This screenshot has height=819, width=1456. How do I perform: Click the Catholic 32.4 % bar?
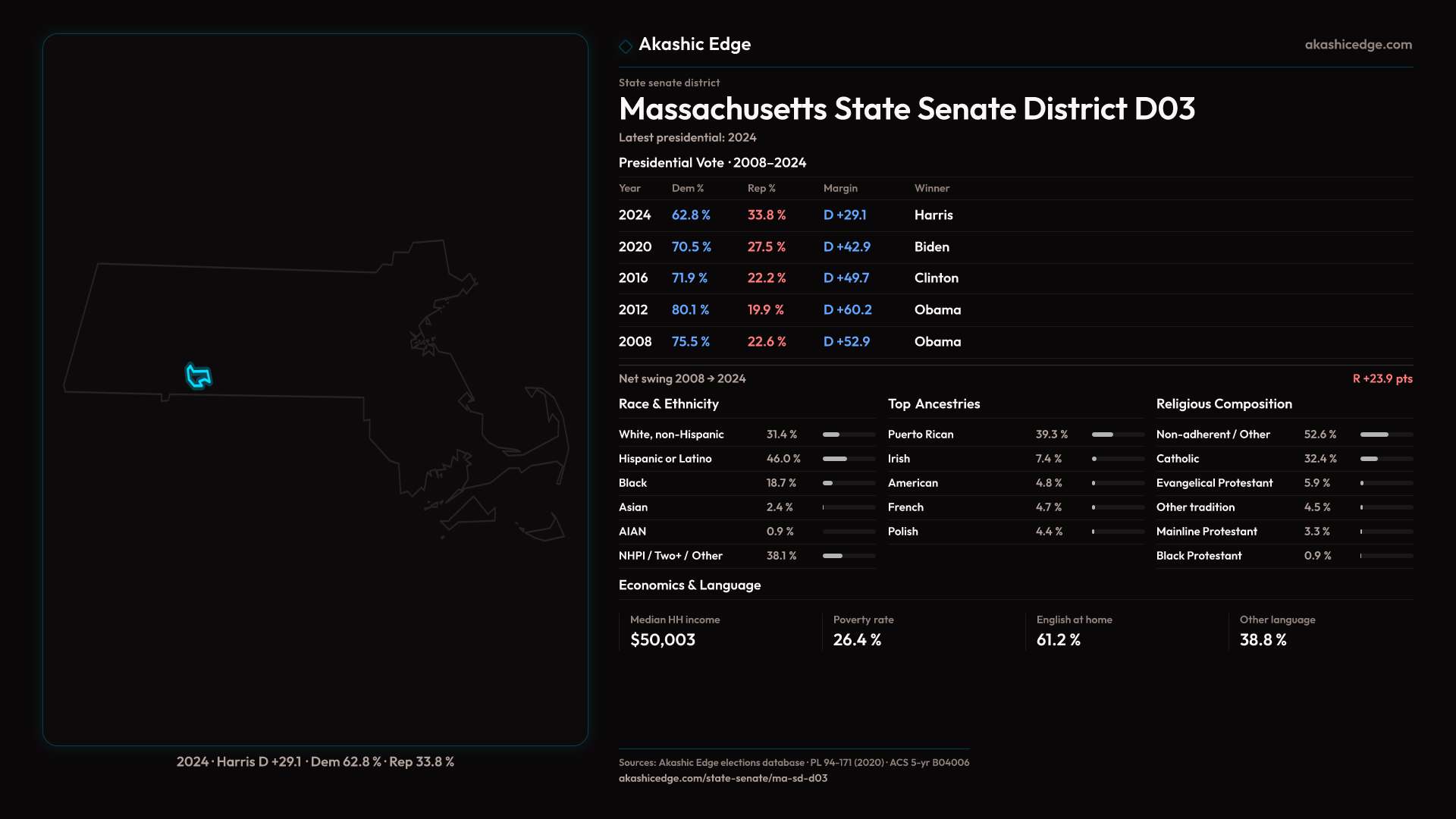(1385, 459)
